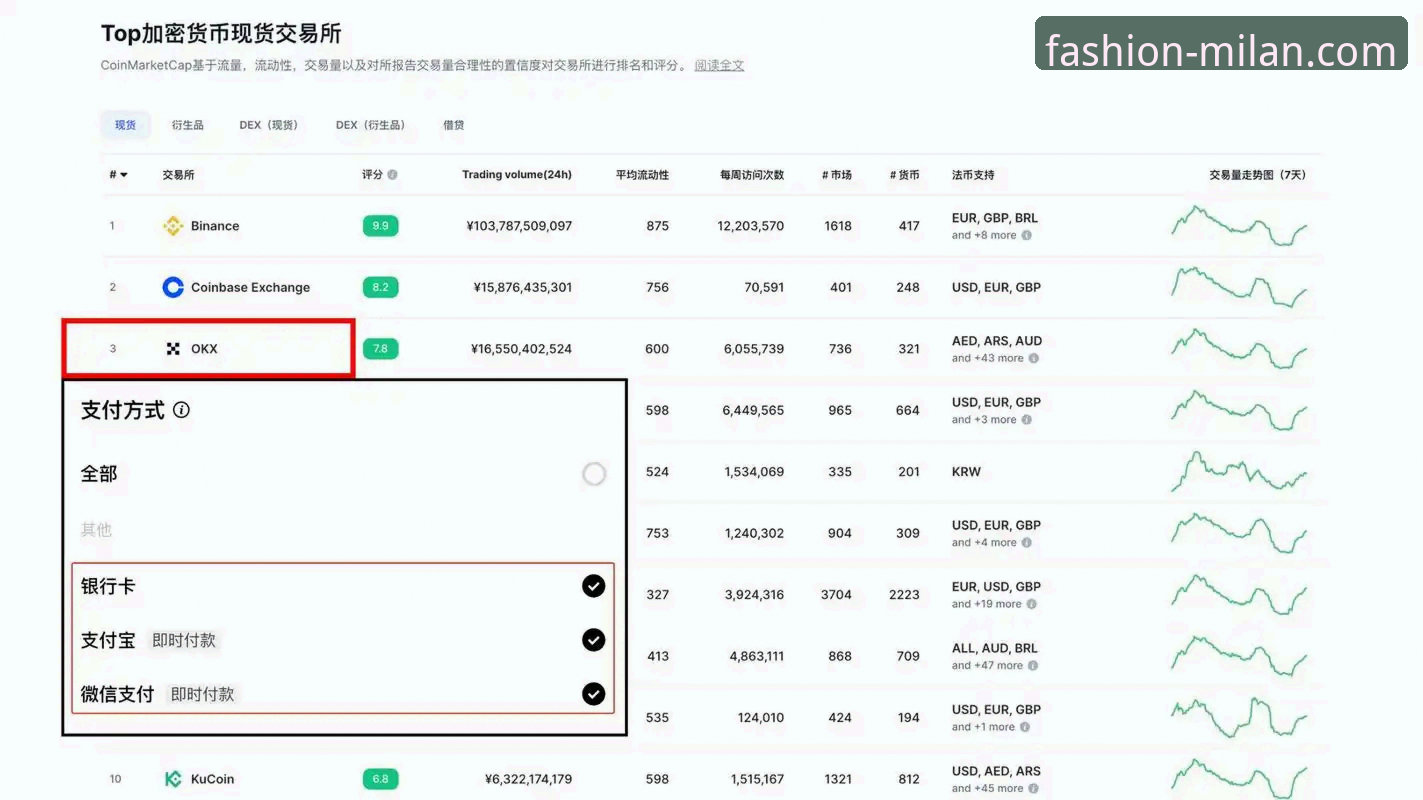Click the 3704 markets value

pos(836,595)
